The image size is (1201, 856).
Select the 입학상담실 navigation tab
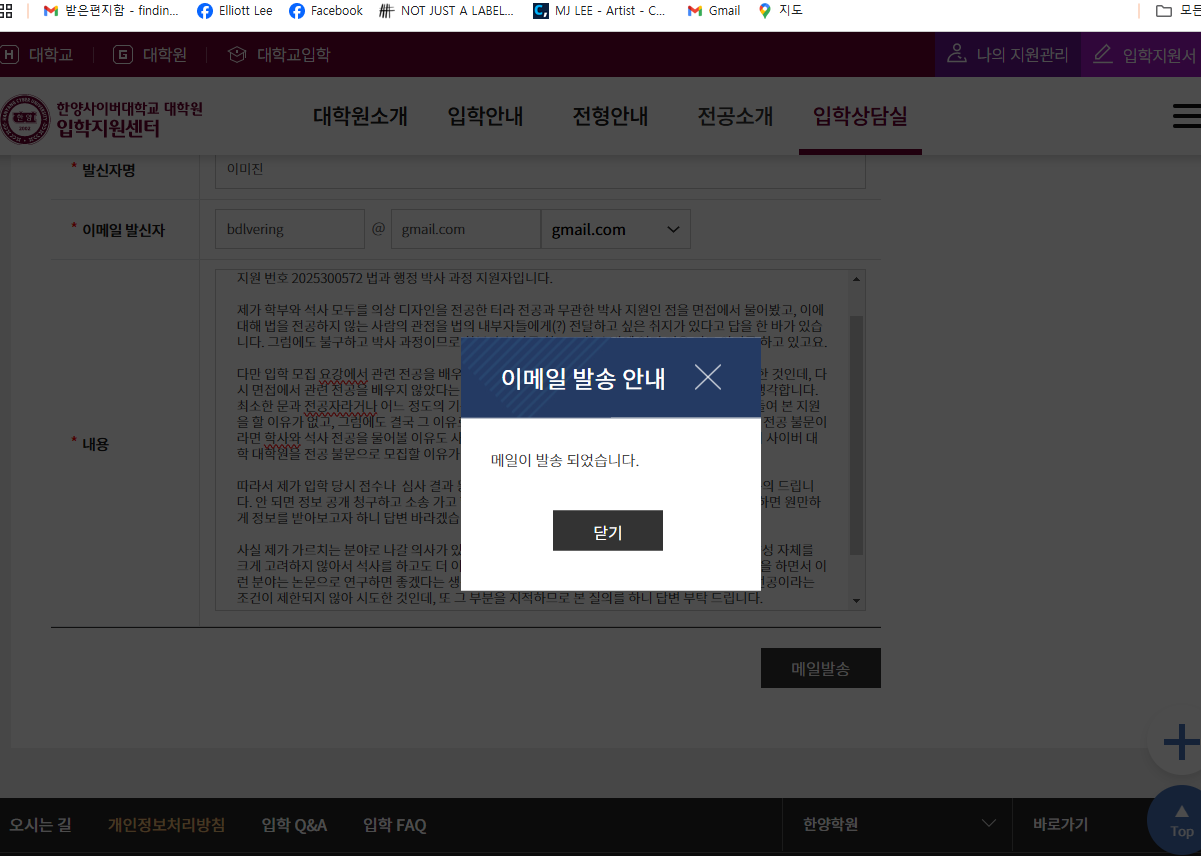(x=860, y=116)
